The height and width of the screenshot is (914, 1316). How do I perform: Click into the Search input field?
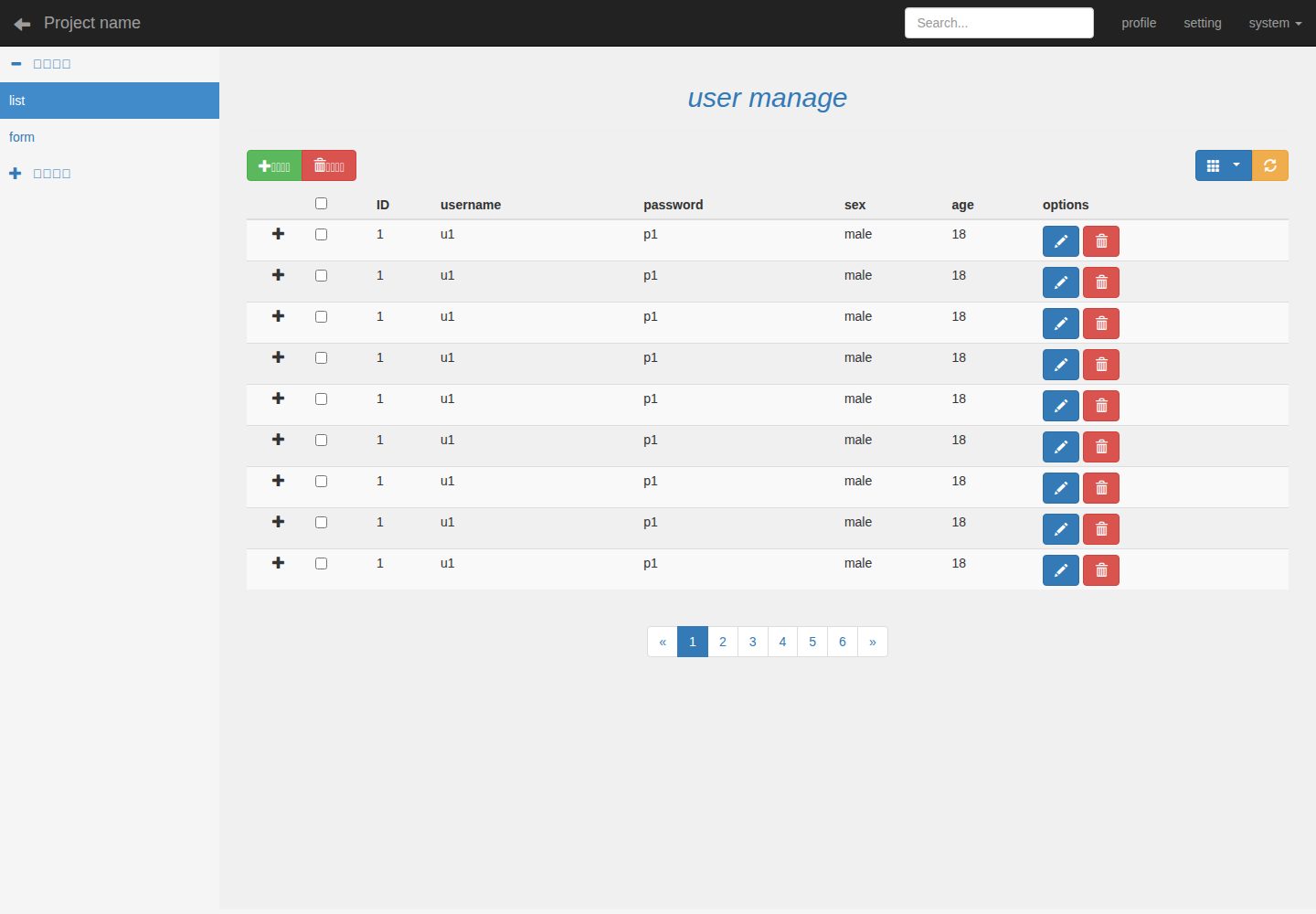[x=999, y=23]
